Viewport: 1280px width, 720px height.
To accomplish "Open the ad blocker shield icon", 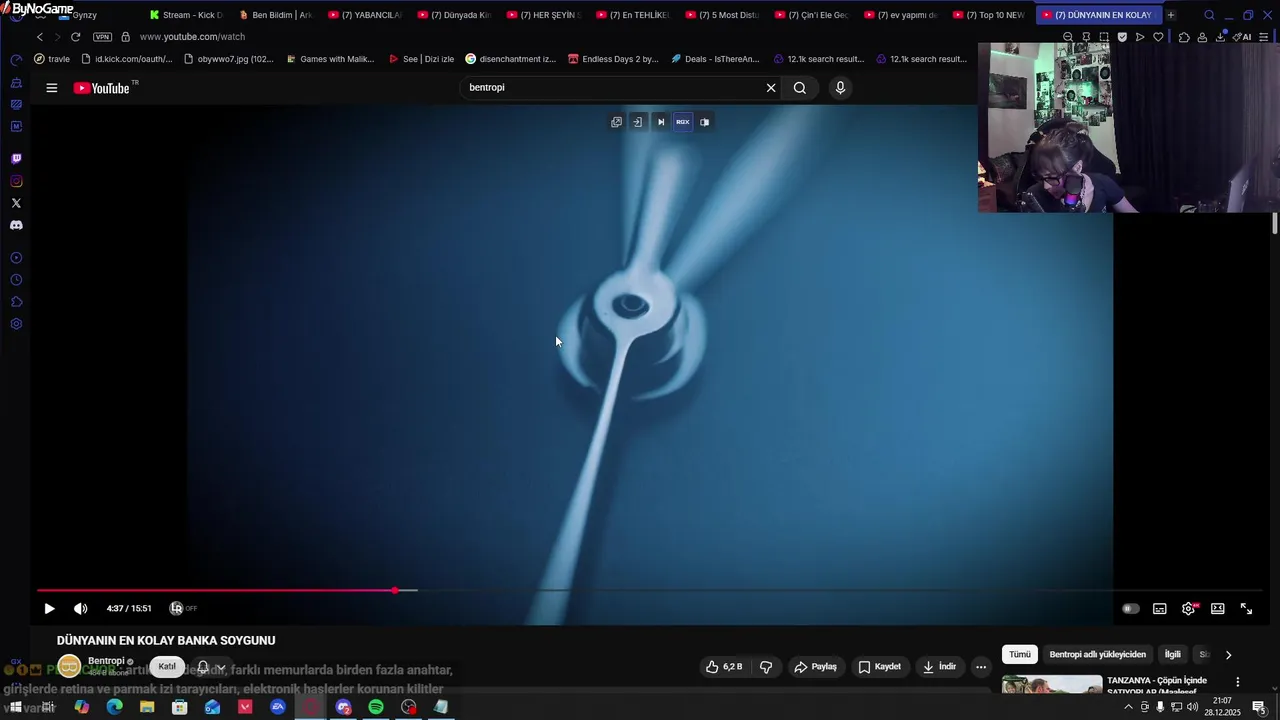I will tap(1122, 37).
